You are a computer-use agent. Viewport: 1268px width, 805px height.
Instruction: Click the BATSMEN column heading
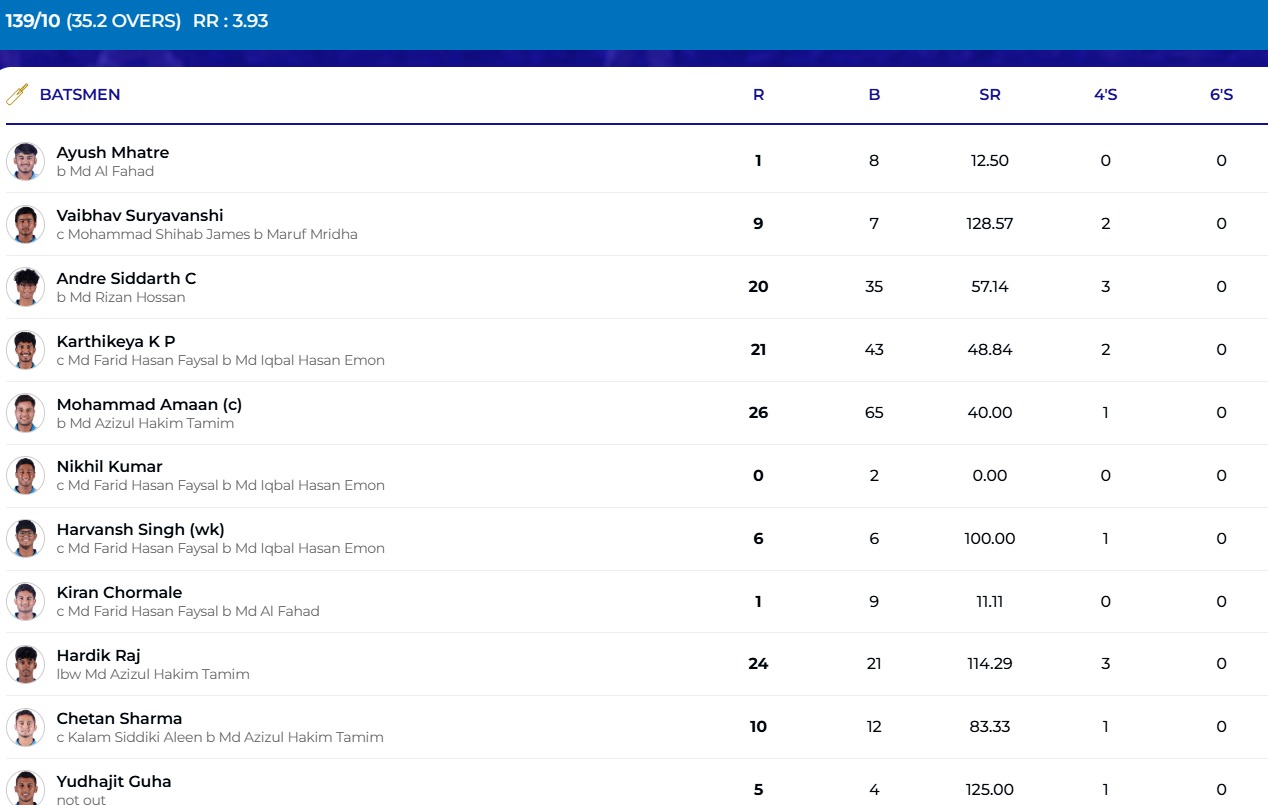click(80, 95)
